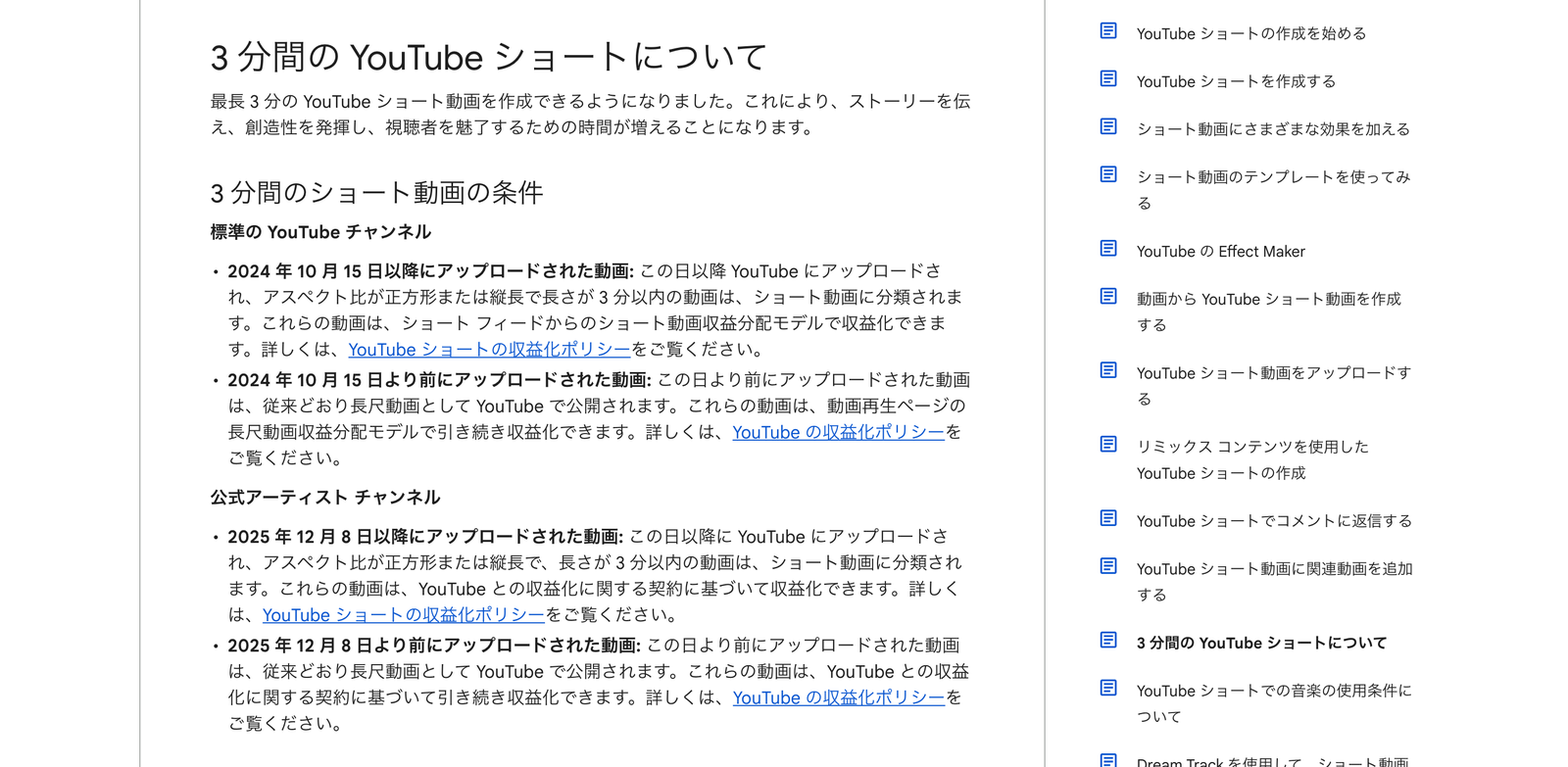1568x767 pixels.
Task: Click bold text 2024 年 10 月 15 日以降にアップロードされた動画
Action: pyautogui.click(x=430, y=271)
